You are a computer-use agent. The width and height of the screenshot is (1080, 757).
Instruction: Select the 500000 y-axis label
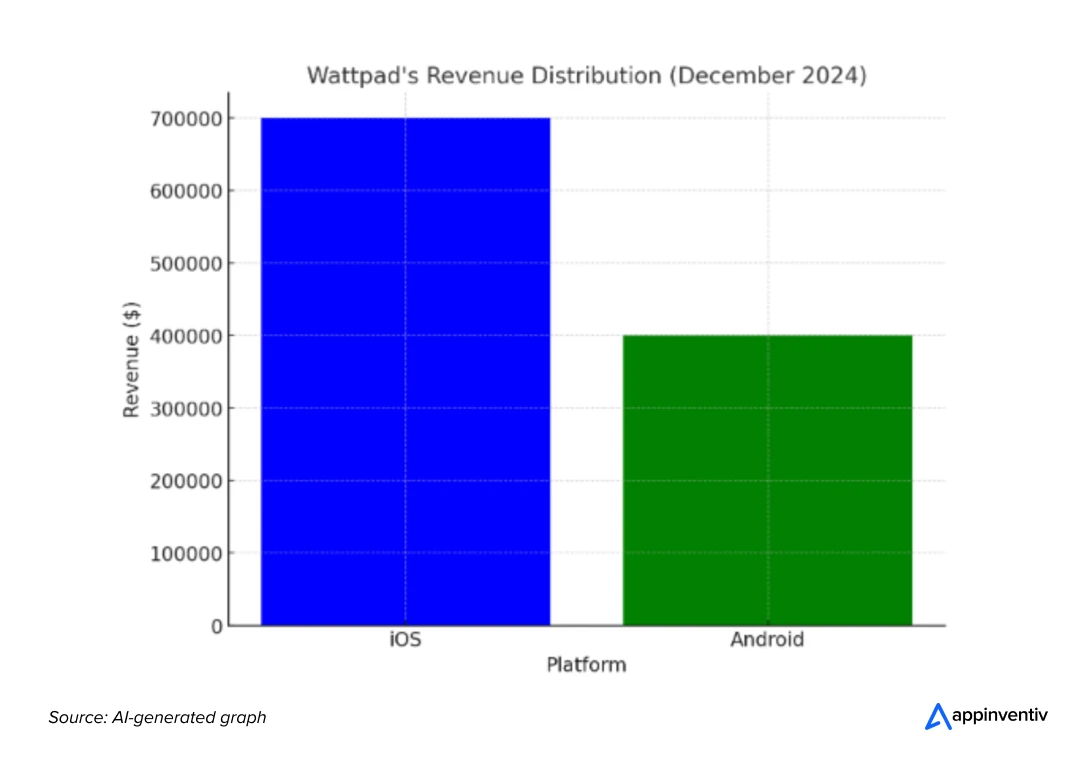click(x=186, y=264)
